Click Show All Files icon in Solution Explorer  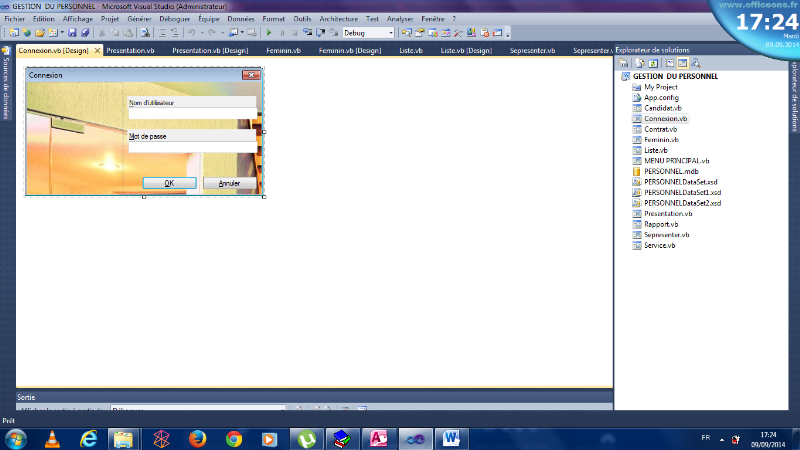point(640,63)
